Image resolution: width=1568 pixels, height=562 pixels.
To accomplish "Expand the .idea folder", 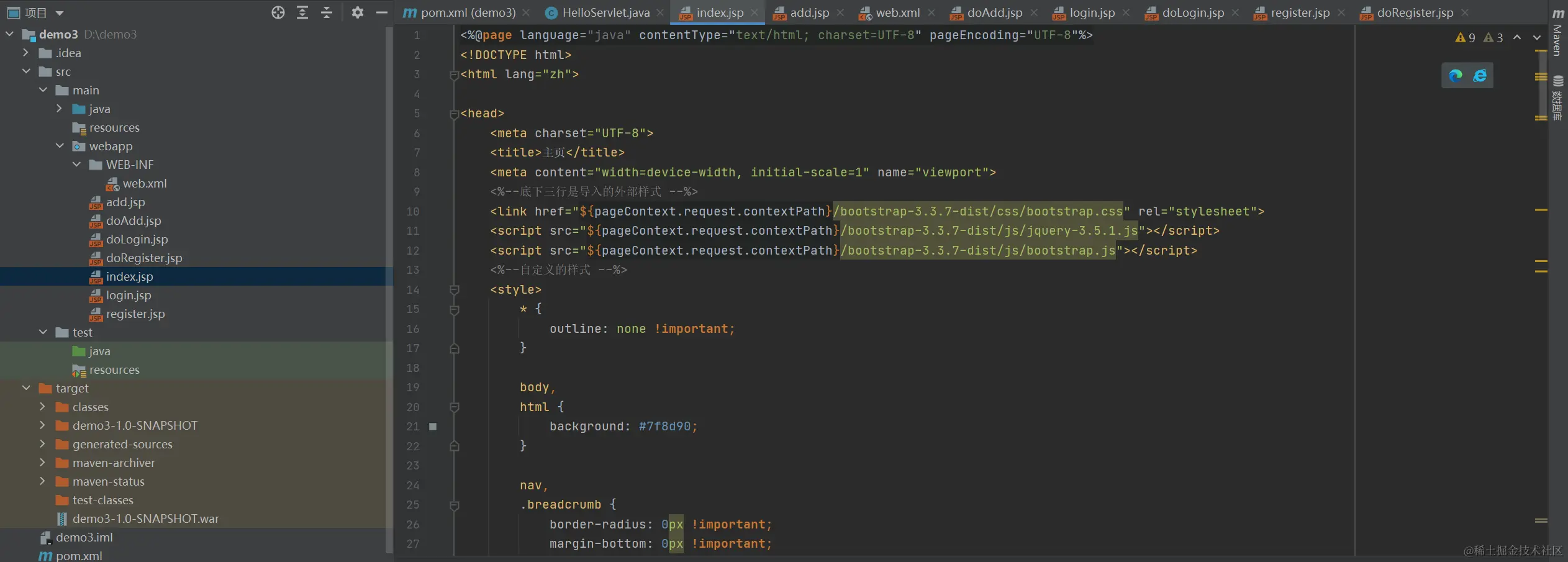I will click(26, 53).
